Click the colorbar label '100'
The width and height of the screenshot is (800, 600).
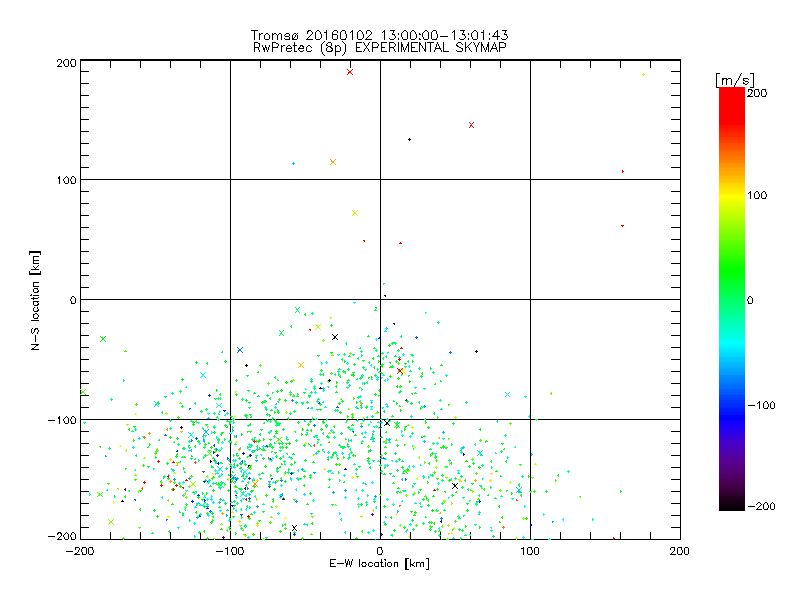point(757,195)
